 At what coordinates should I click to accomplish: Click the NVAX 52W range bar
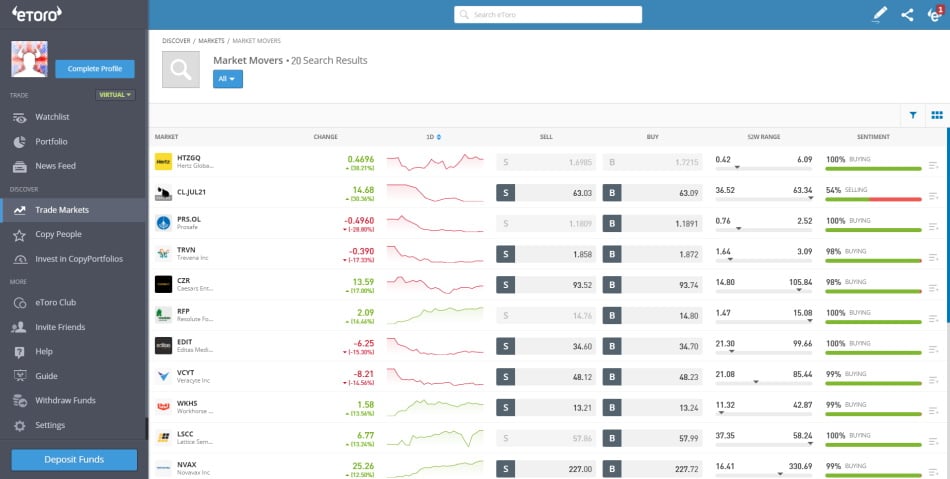coord(763,475)
